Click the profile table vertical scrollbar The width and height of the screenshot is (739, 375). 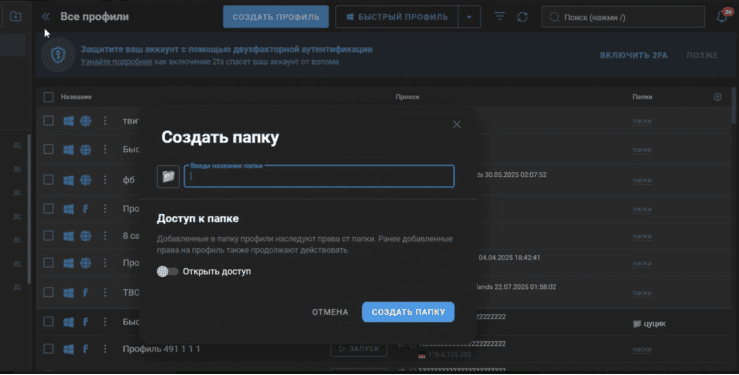734,106
